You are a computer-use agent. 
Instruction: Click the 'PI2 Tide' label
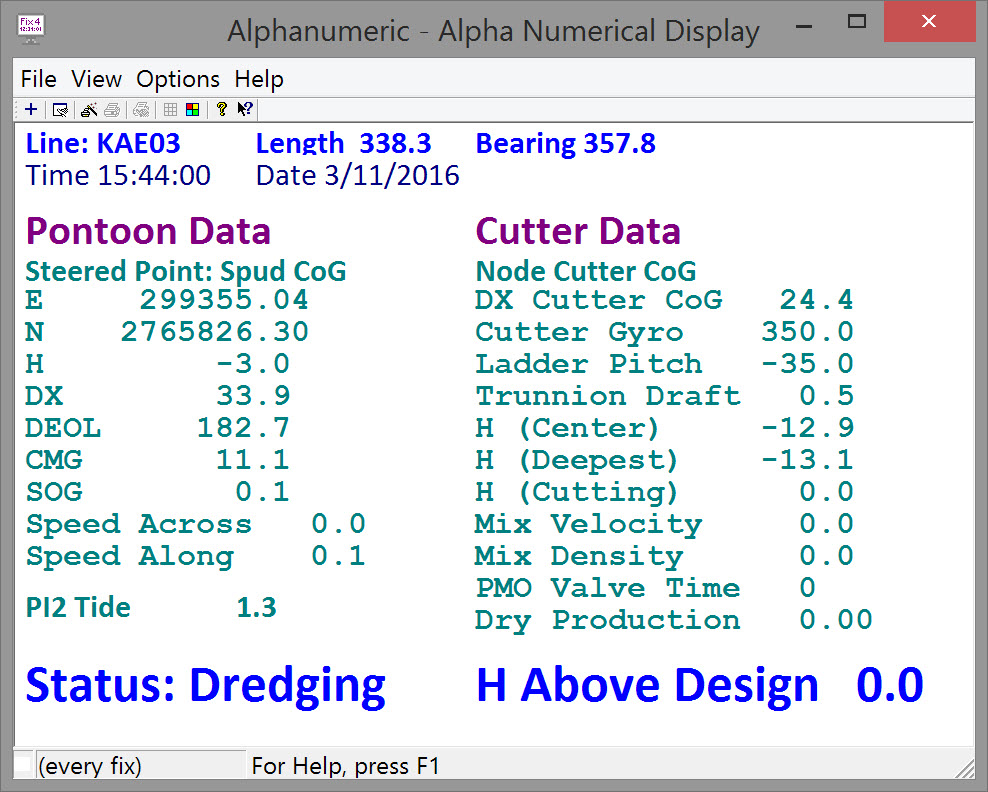click(78, 608)
